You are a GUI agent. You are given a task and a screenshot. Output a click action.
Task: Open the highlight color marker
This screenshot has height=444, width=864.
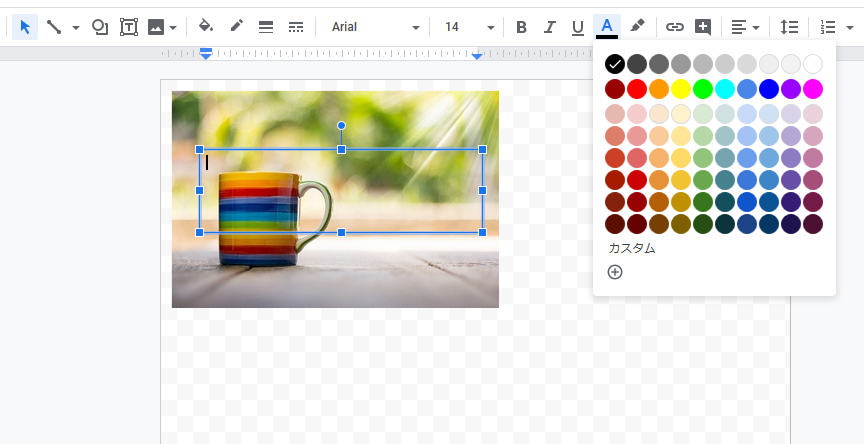(637, 26)
